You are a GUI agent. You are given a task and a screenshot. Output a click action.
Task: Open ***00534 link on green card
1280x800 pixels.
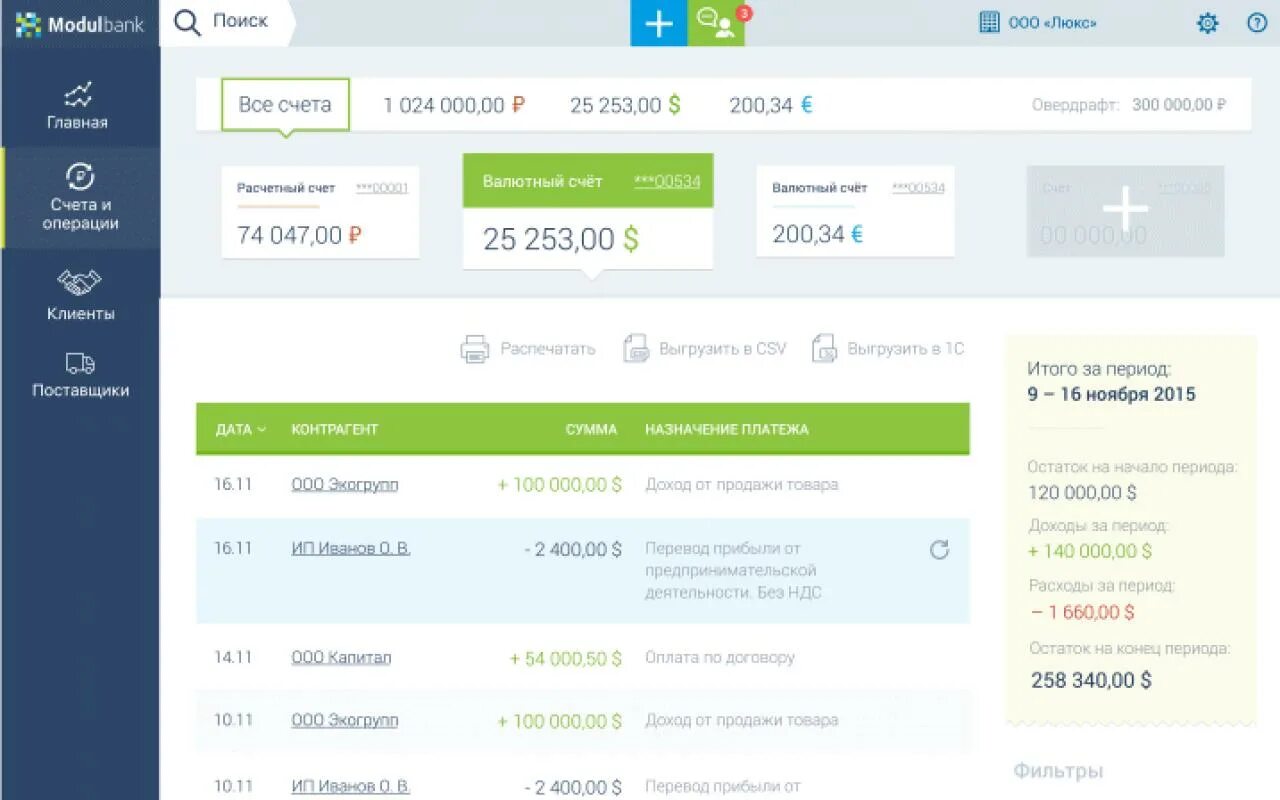pos(667,182)
